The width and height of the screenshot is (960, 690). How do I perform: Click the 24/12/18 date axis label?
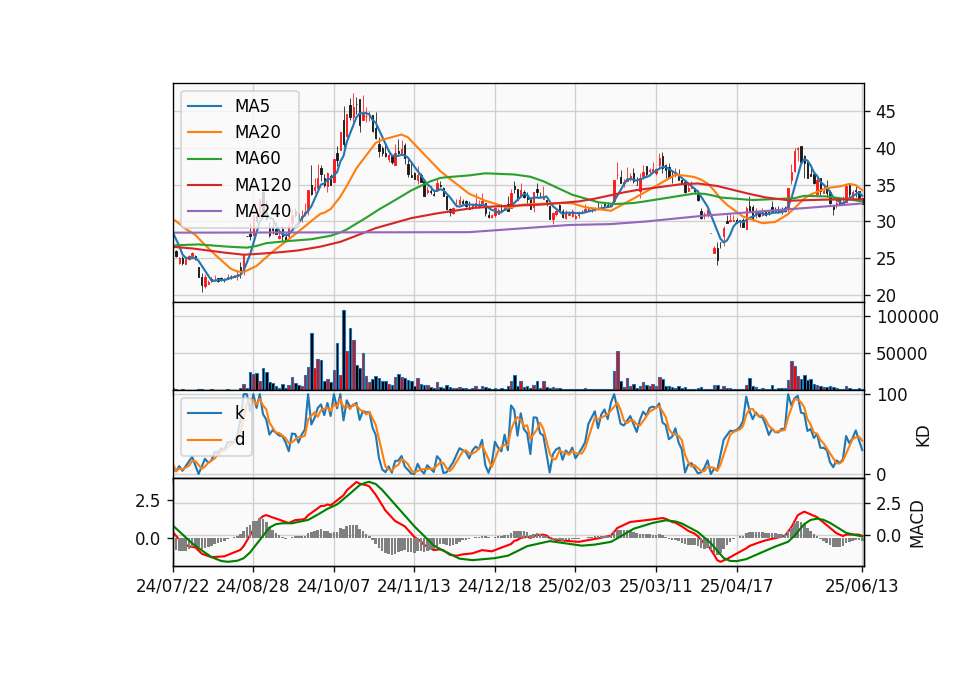(x=495, y=586)
